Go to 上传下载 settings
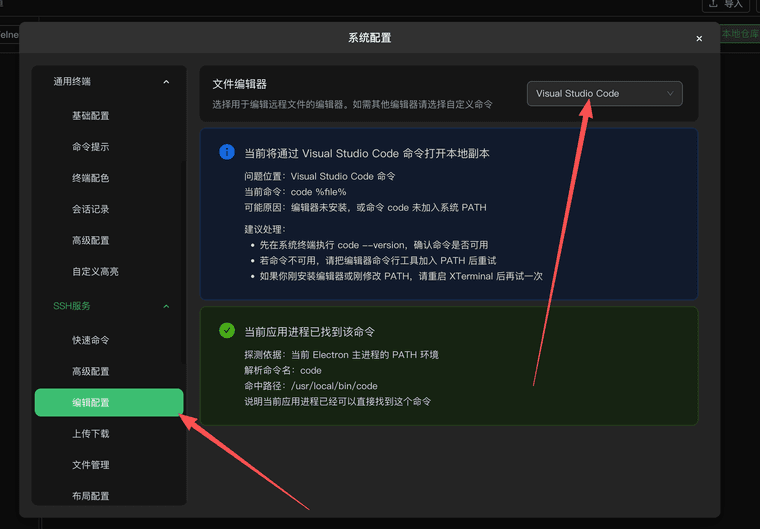 tap(91, 434)
